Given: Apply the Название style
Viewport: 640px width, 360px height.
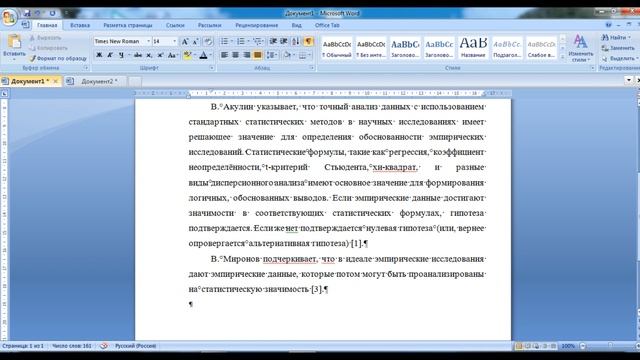Looking at the screenshot, I should click(473, 48).
